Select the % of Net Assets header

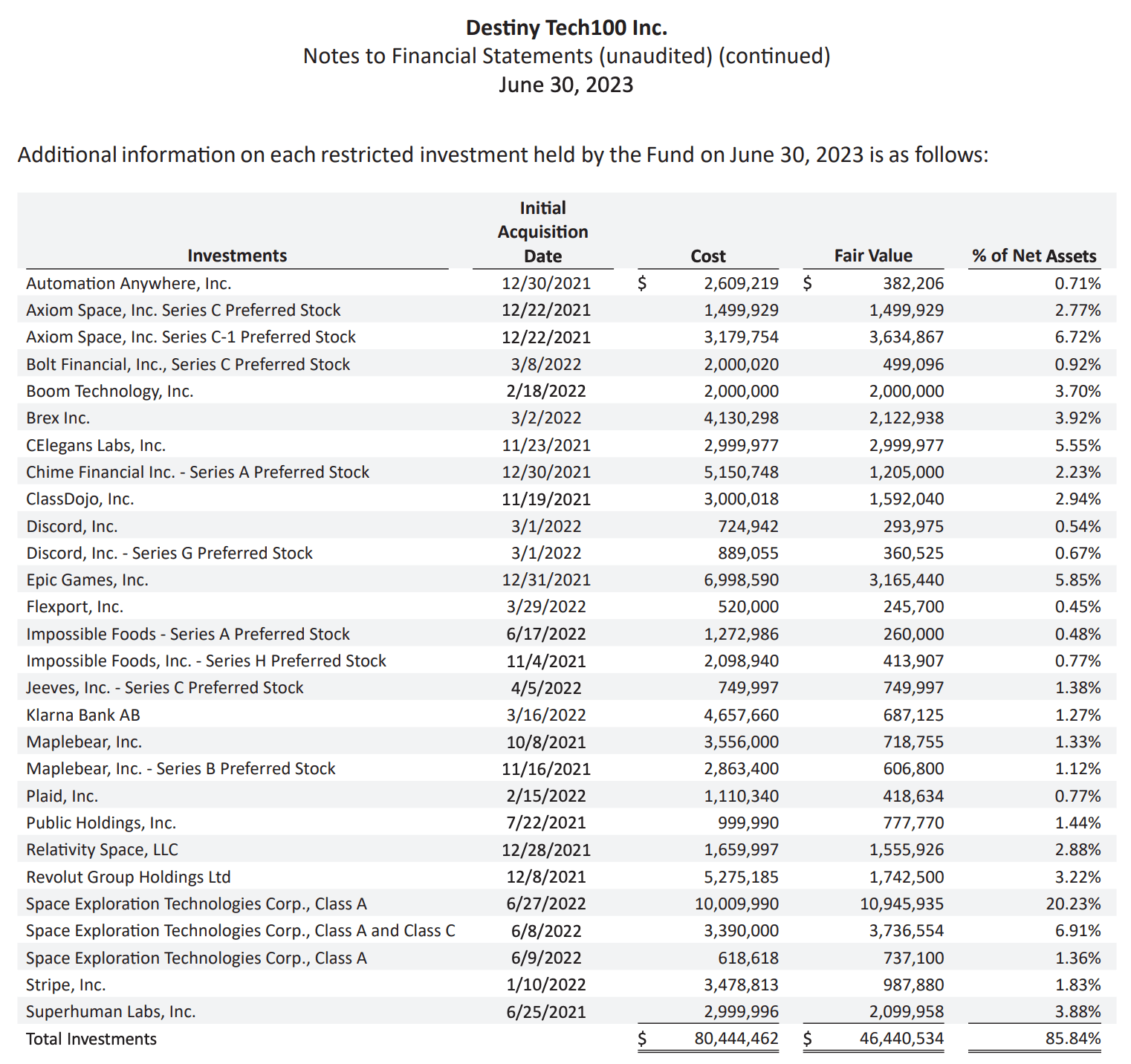click(x=1034, y=256)
